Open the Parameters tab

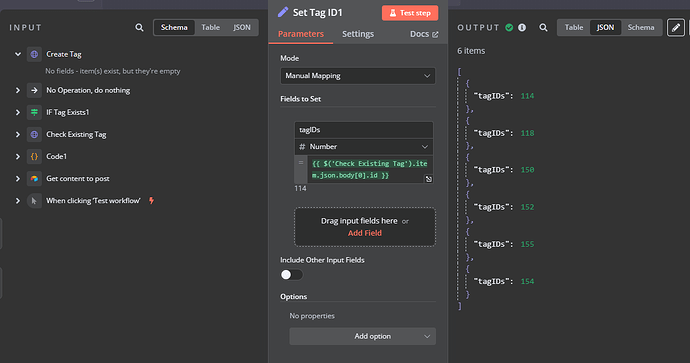coord(301,34)
